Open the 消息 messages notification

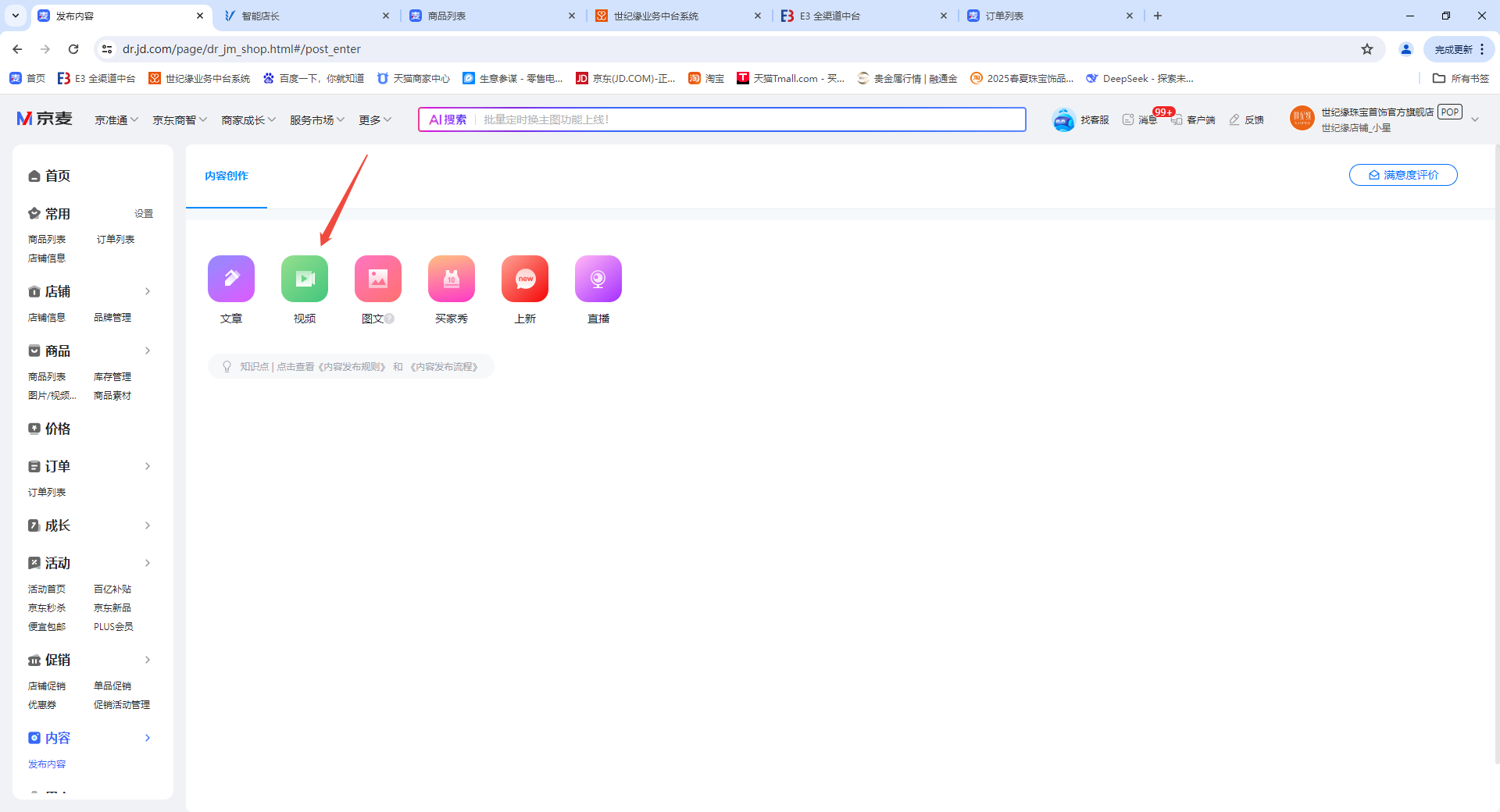[x=1140, y=119]
